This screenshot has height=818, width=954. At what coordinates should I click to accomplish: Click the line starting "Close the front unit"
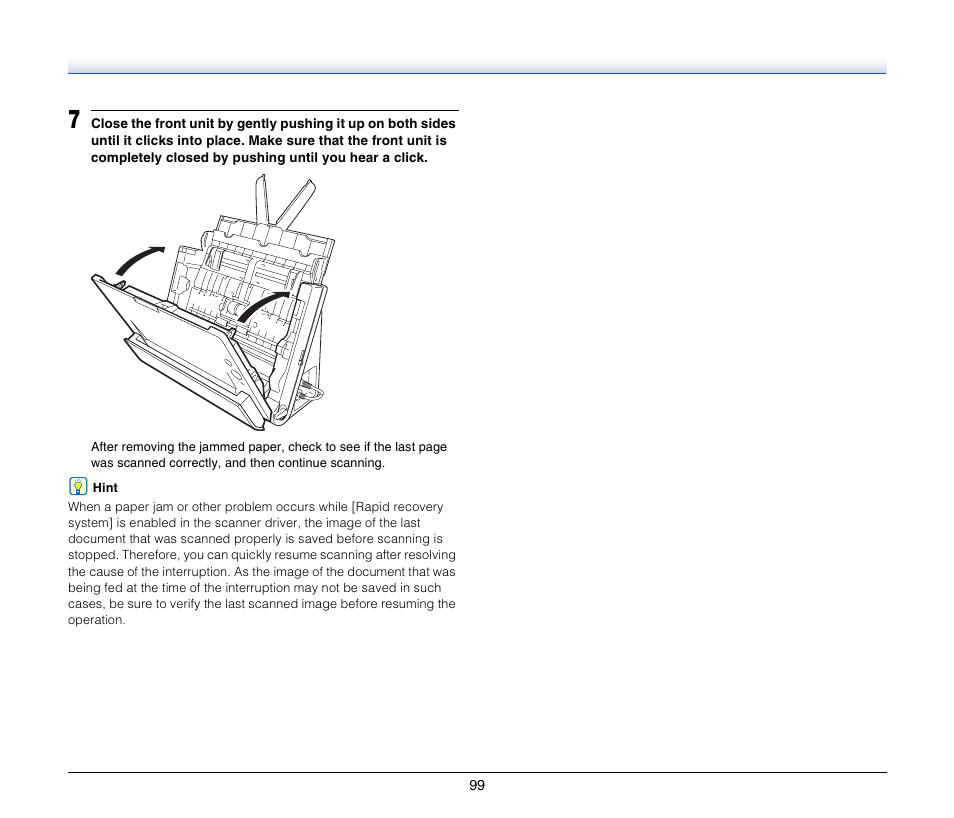273,124
